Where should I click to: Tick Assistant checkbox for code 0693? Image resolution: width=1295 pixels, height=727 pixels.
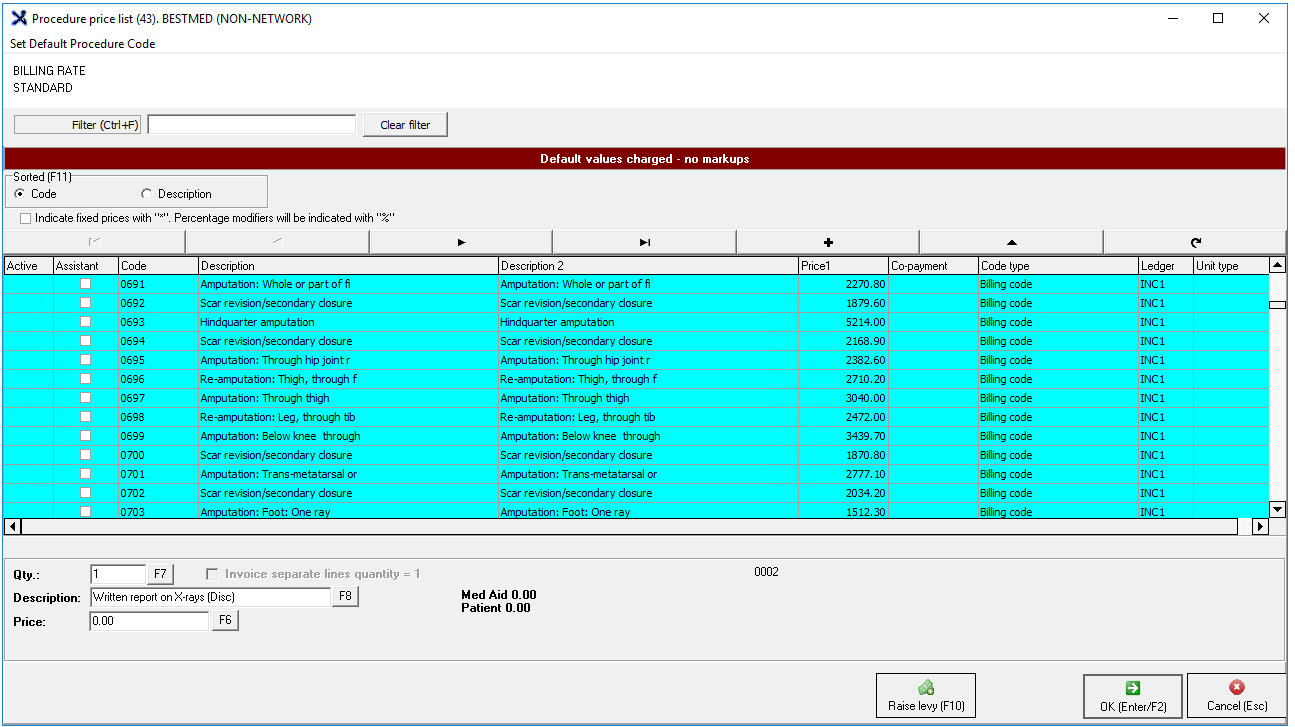[85, 322]
